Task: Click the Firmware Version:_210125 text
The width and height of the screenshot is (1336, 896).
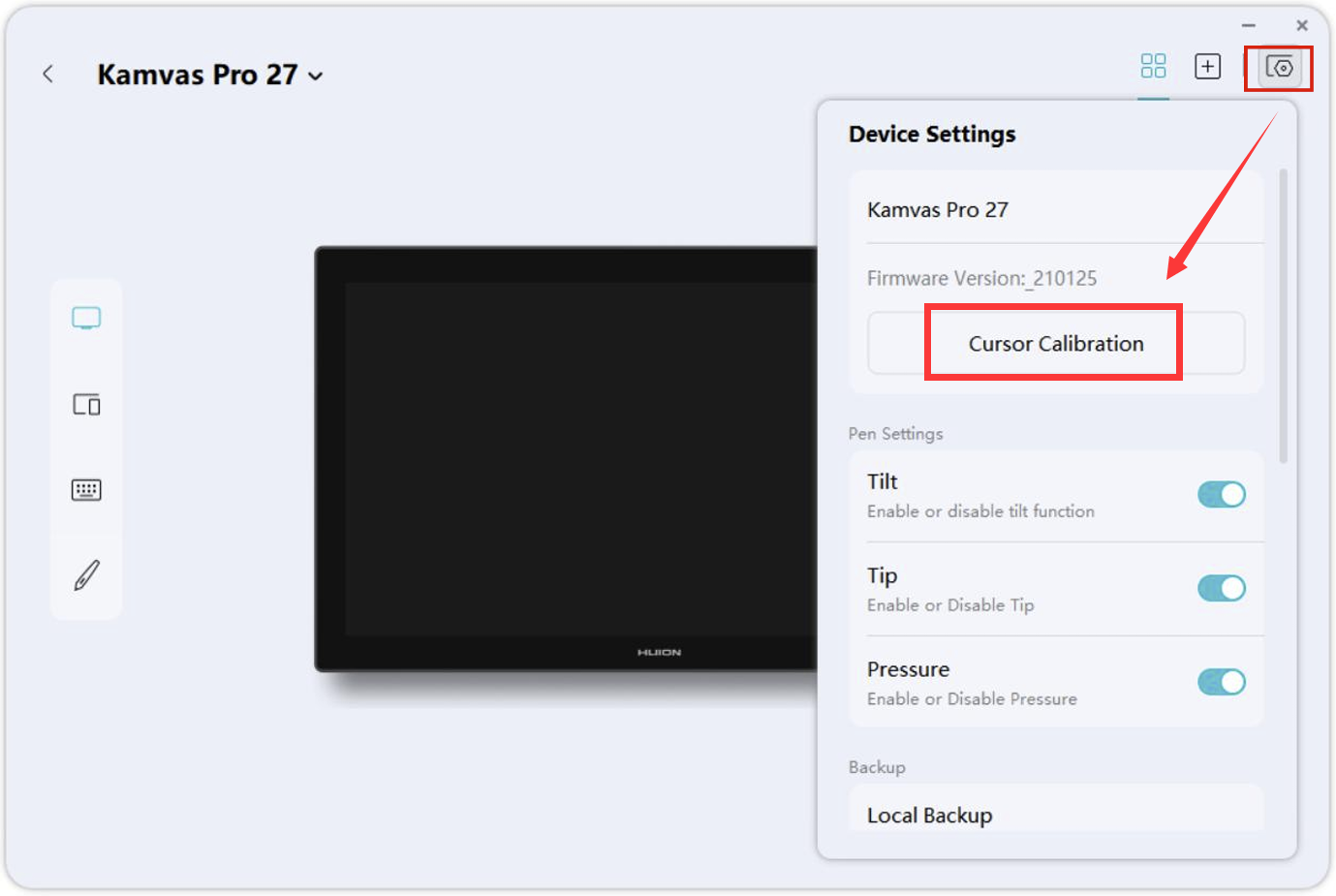Action: click(x=981, y=278)
